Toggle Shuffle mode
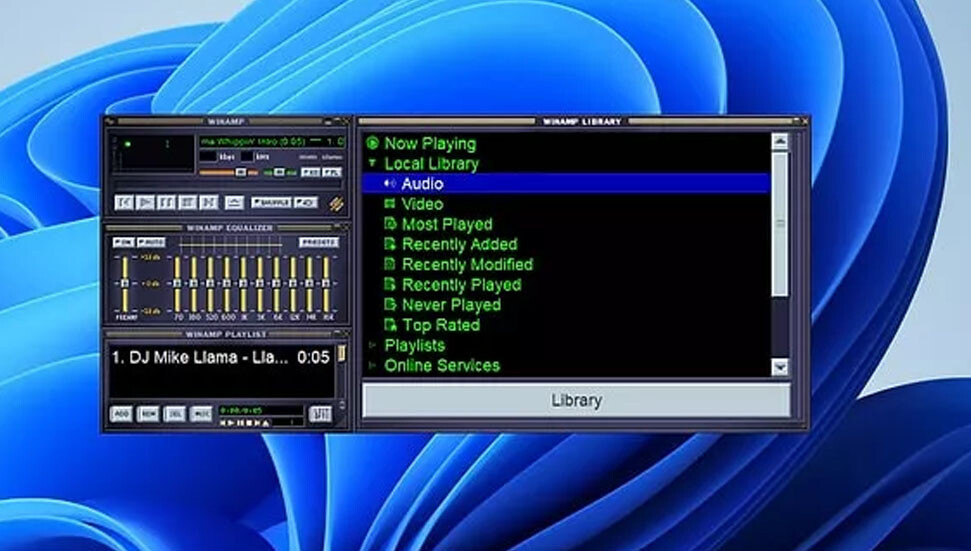This screenshot has width=971, height=551. [x=270, y=202]
